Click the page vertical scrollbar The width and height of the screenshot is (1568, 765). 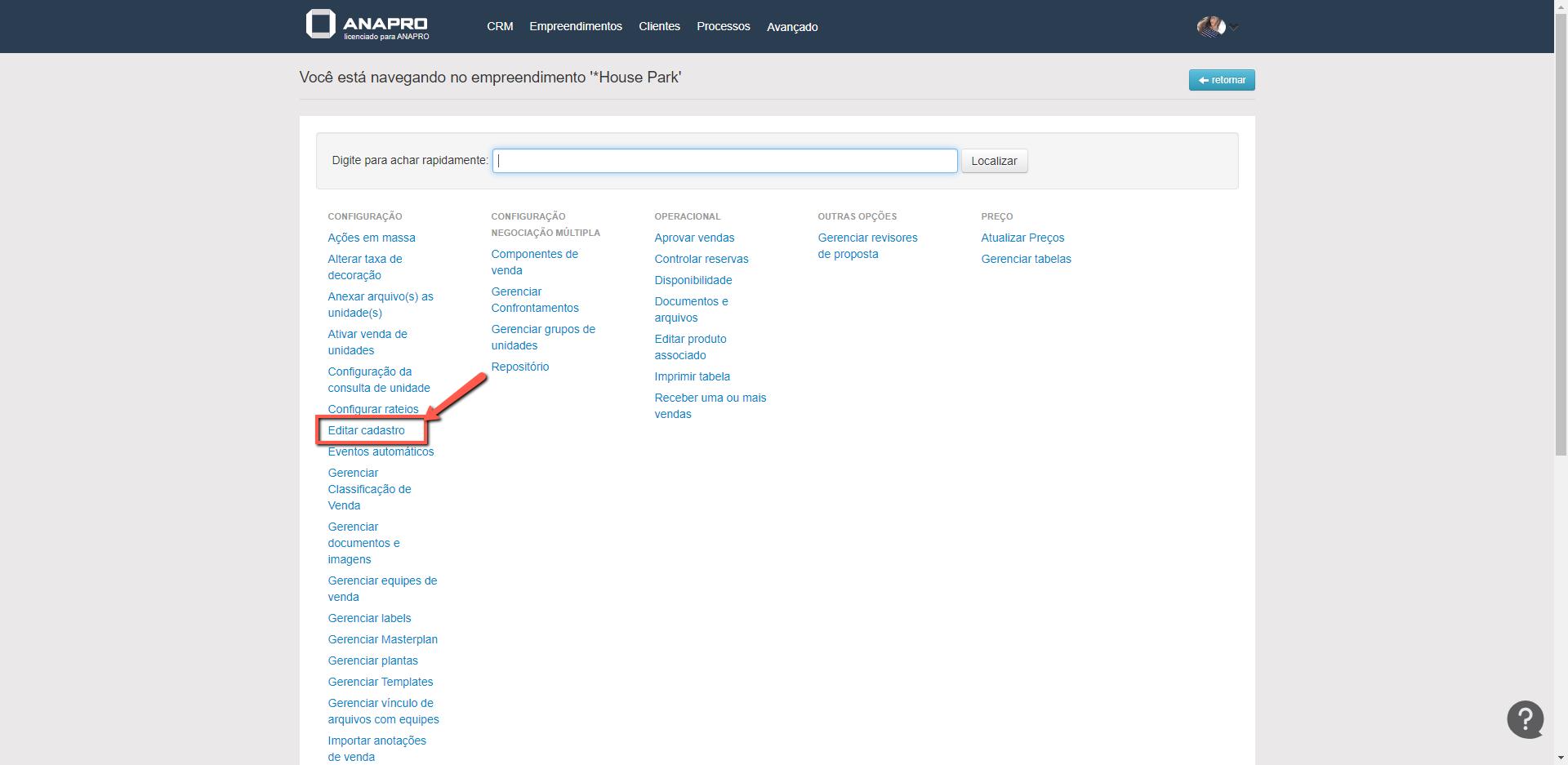(x=1561, y=245)
